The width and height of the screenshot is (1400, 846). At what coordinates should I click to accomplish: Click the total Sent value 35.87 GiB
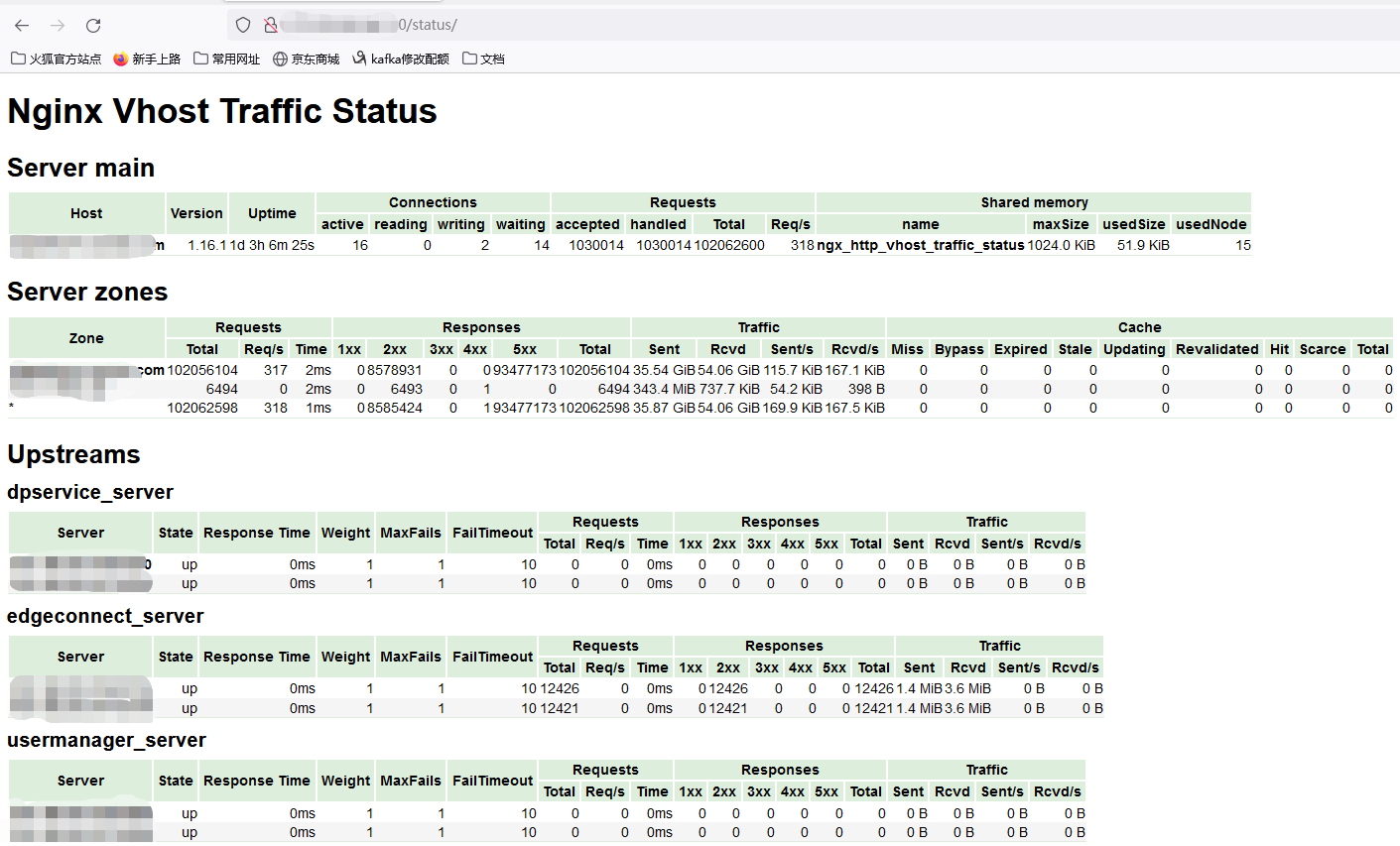[665, 408]
